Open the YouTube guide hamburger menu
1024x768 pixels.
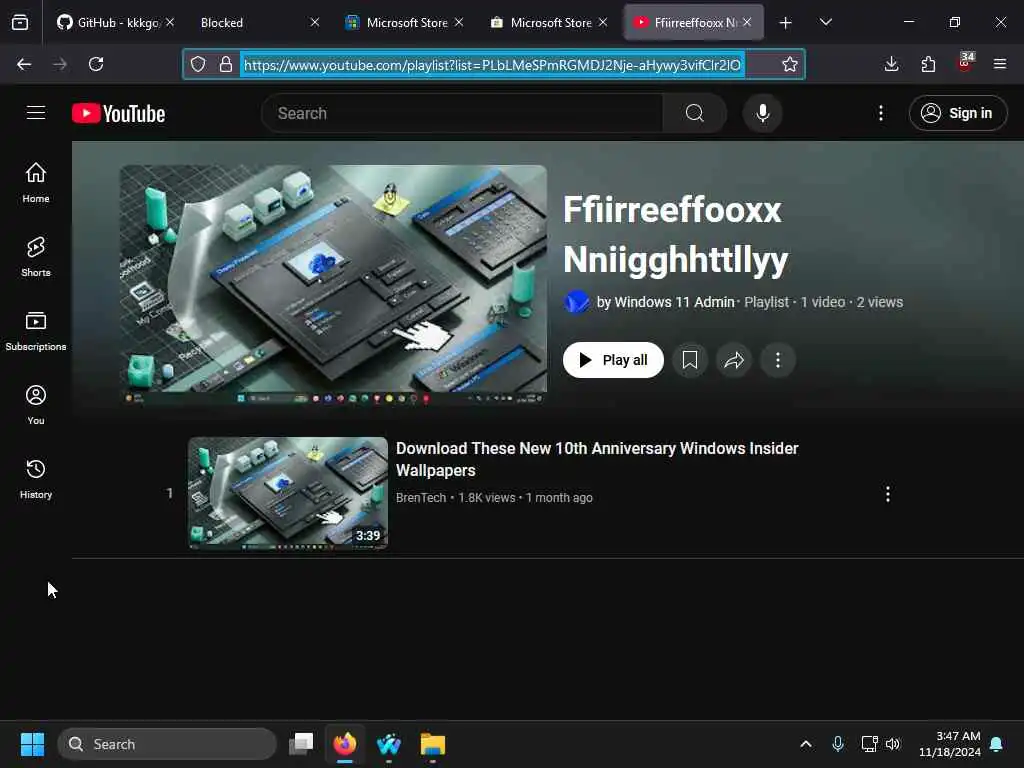pos(36,113)
